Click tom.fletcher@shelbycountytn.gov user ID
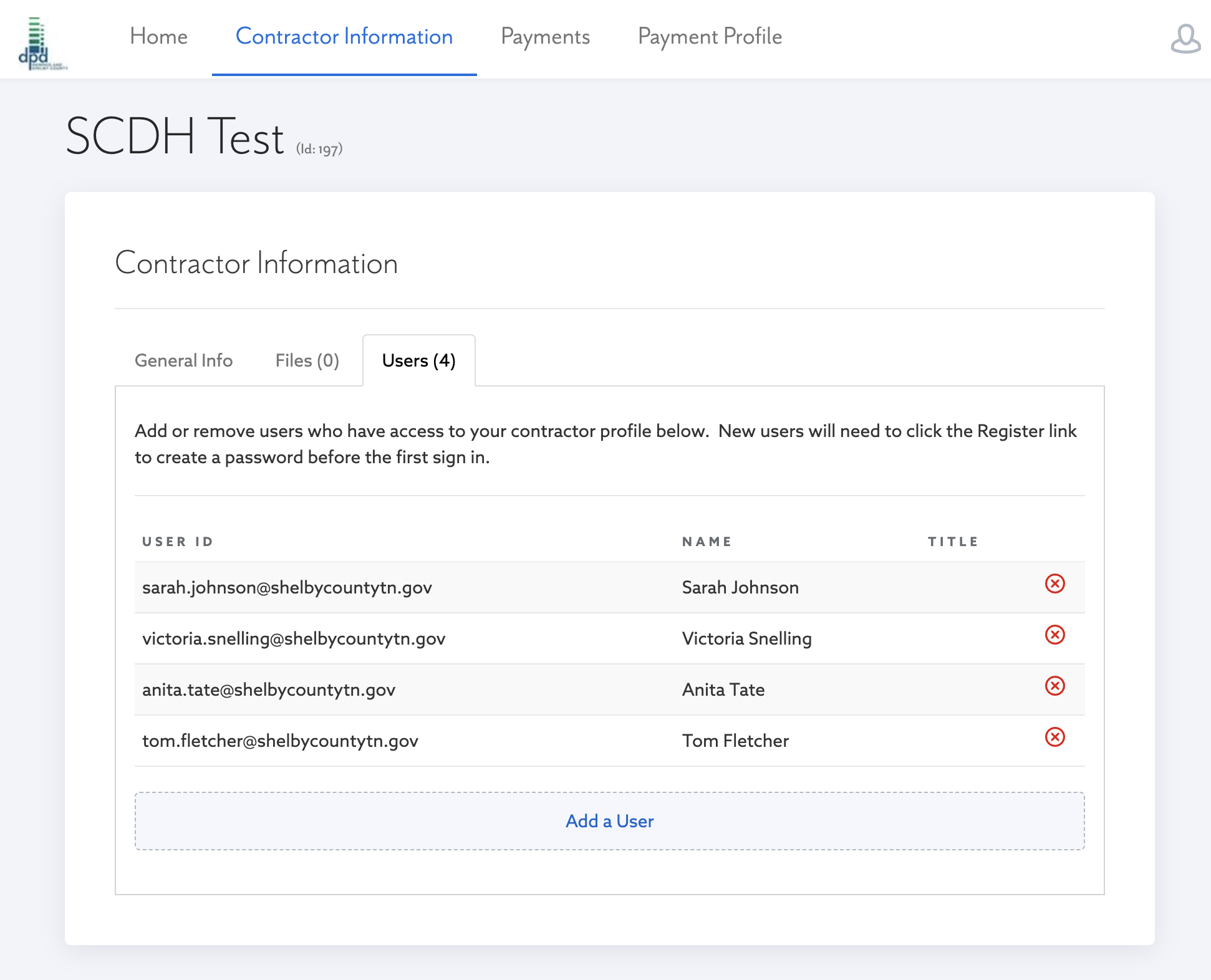The height and width of the screenshot is (980, 1211). coord(280,741)
